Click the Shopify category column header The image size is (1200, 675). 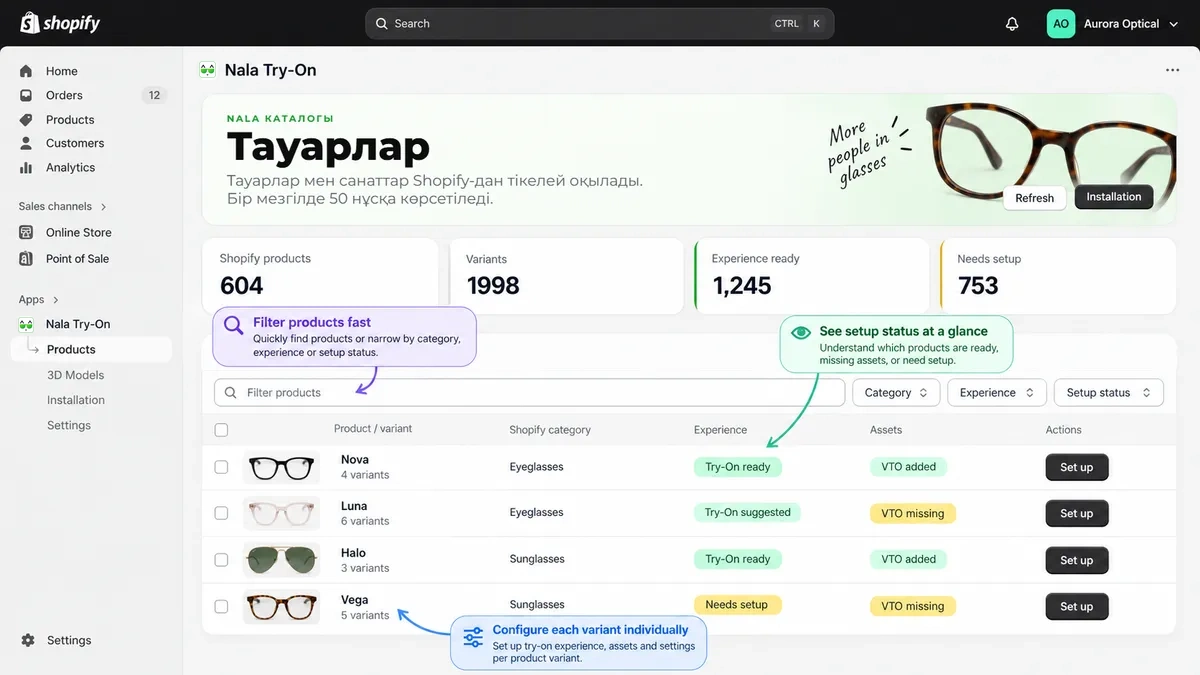coord(550,430)
